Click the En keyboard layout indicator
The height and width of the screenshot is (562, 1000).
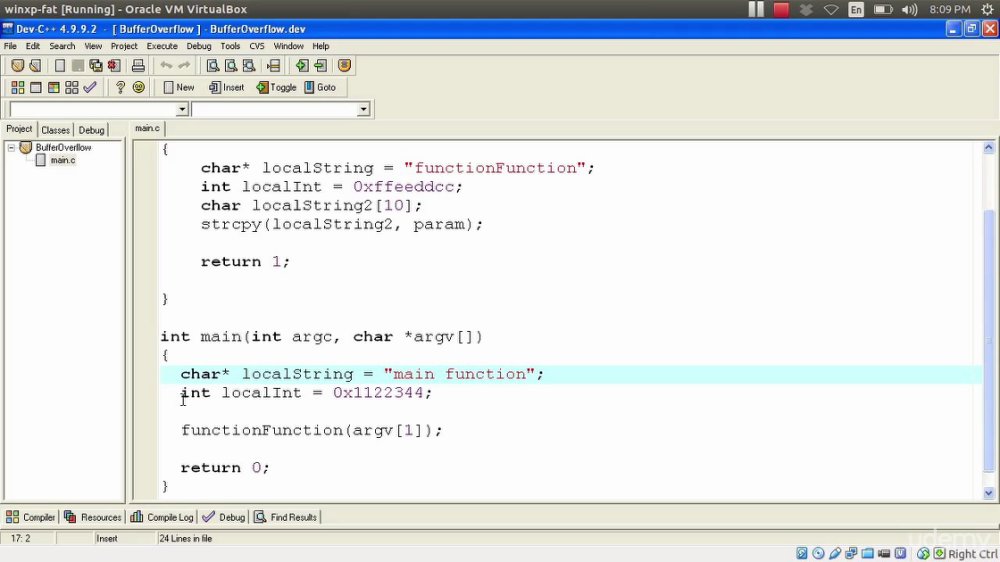[x=856, y=10]
